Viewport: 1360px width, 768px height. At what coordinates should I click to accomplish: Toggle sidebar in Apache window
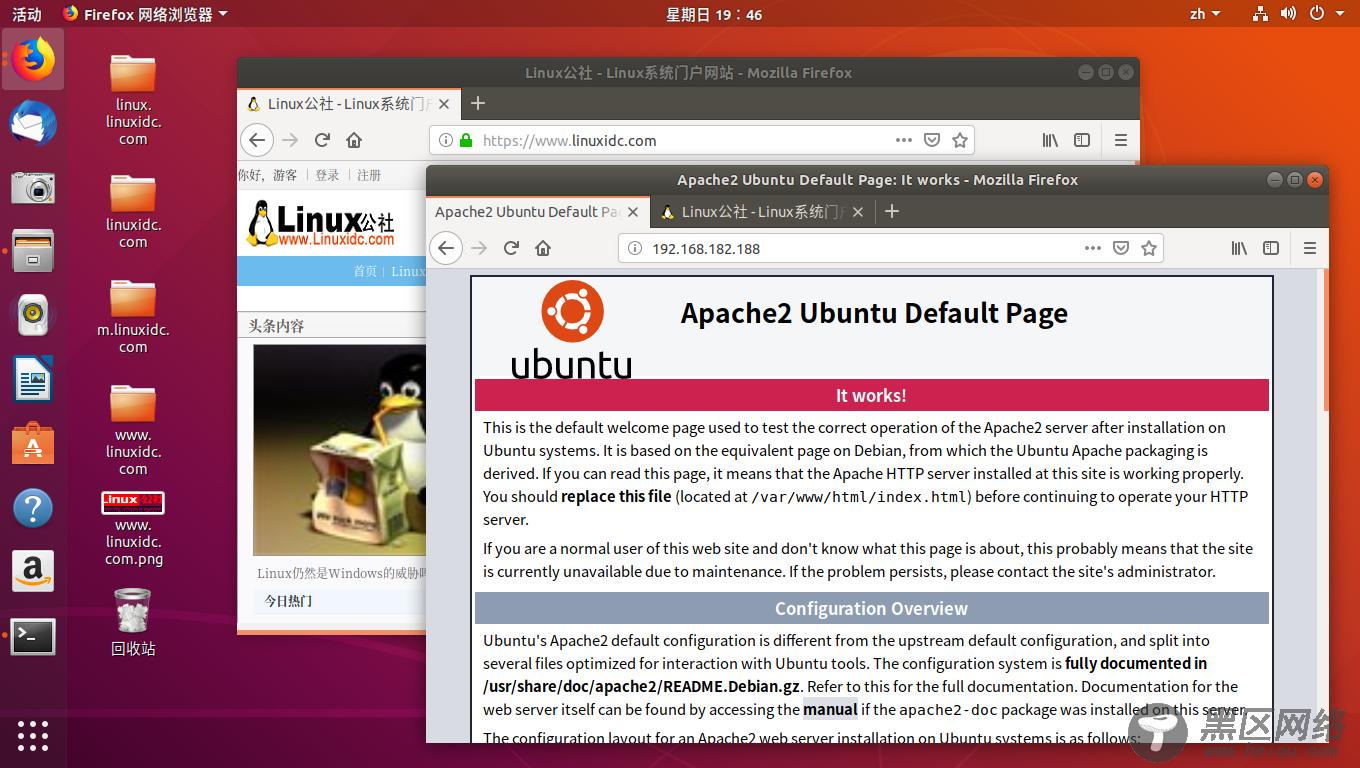[1271, 248]
